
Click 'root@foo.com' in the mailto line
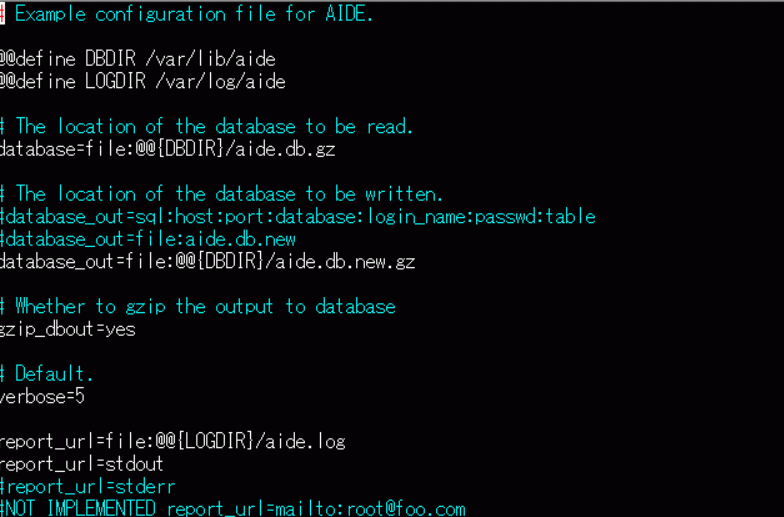406,508
